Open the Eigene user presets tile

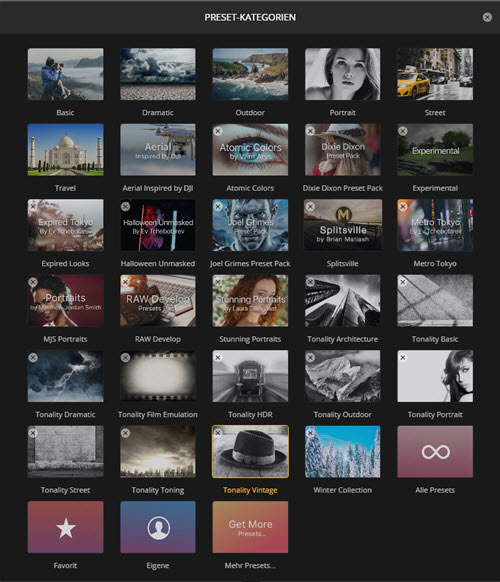158,527
